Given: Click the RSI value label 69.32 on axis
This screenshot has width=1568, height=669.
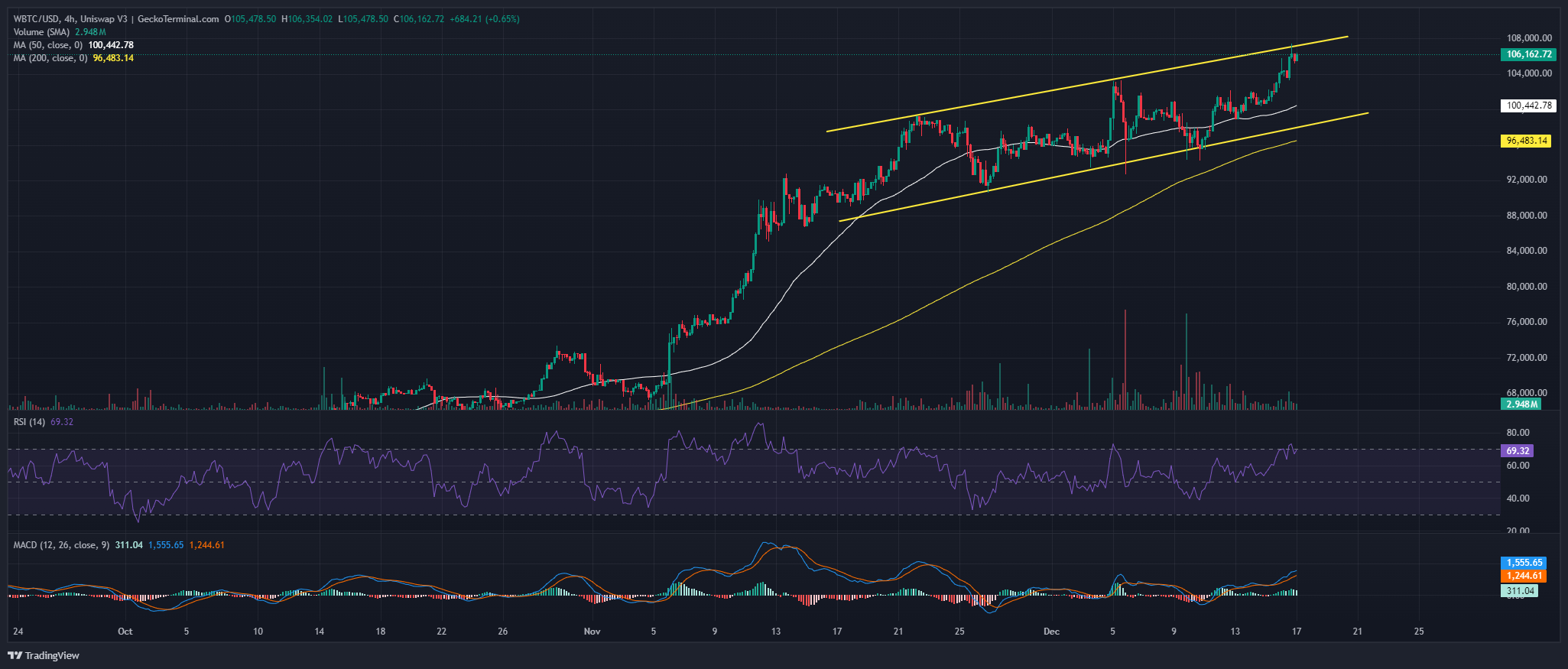Looking at the screenshot, I should 1518,451.
